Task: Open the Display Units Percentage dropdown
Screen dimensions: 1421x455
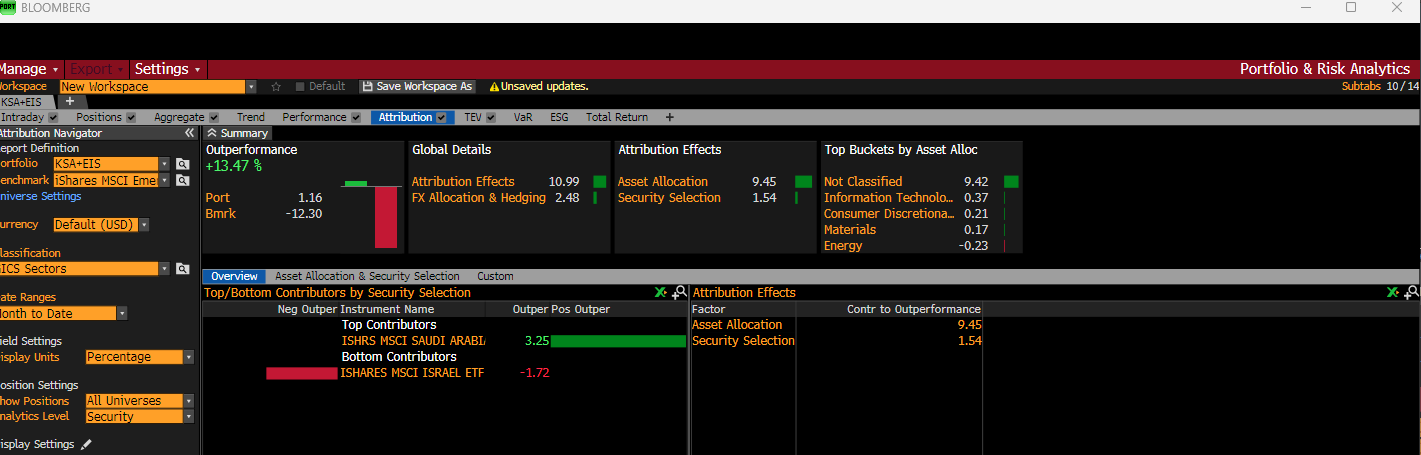Action: pyautogui.click(x=139, y=356)
